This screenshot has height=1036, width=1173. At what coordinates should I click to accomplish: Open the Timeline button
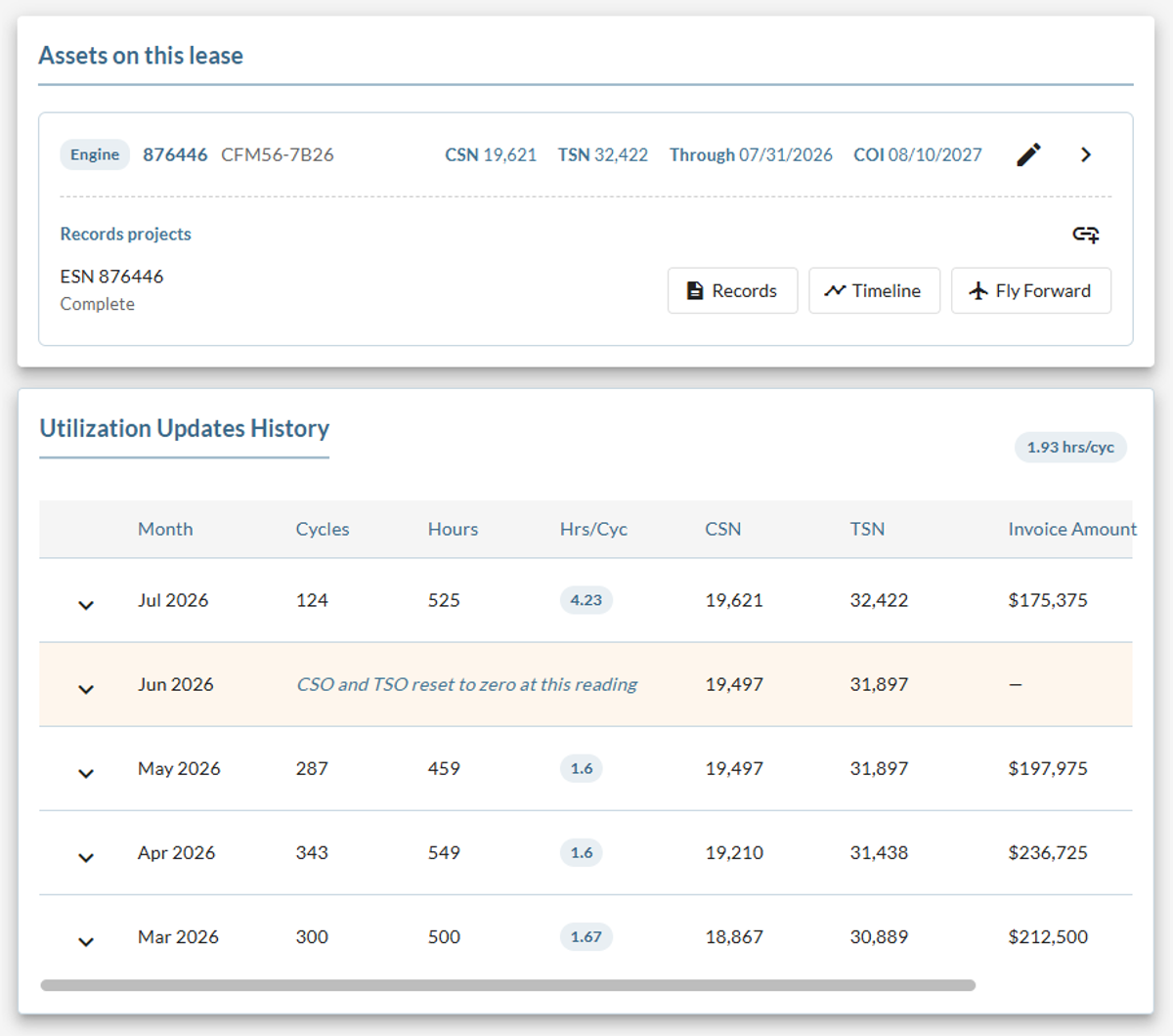(x=875, y=290)
